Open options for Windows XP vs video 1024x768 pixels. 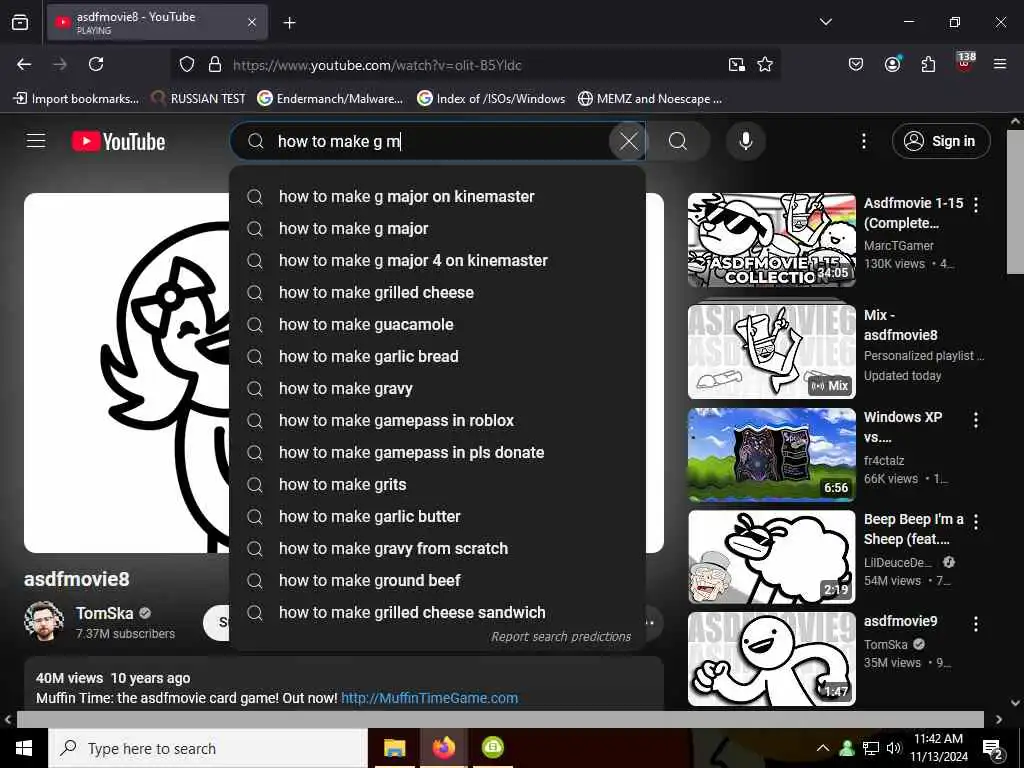pos(976,420)
